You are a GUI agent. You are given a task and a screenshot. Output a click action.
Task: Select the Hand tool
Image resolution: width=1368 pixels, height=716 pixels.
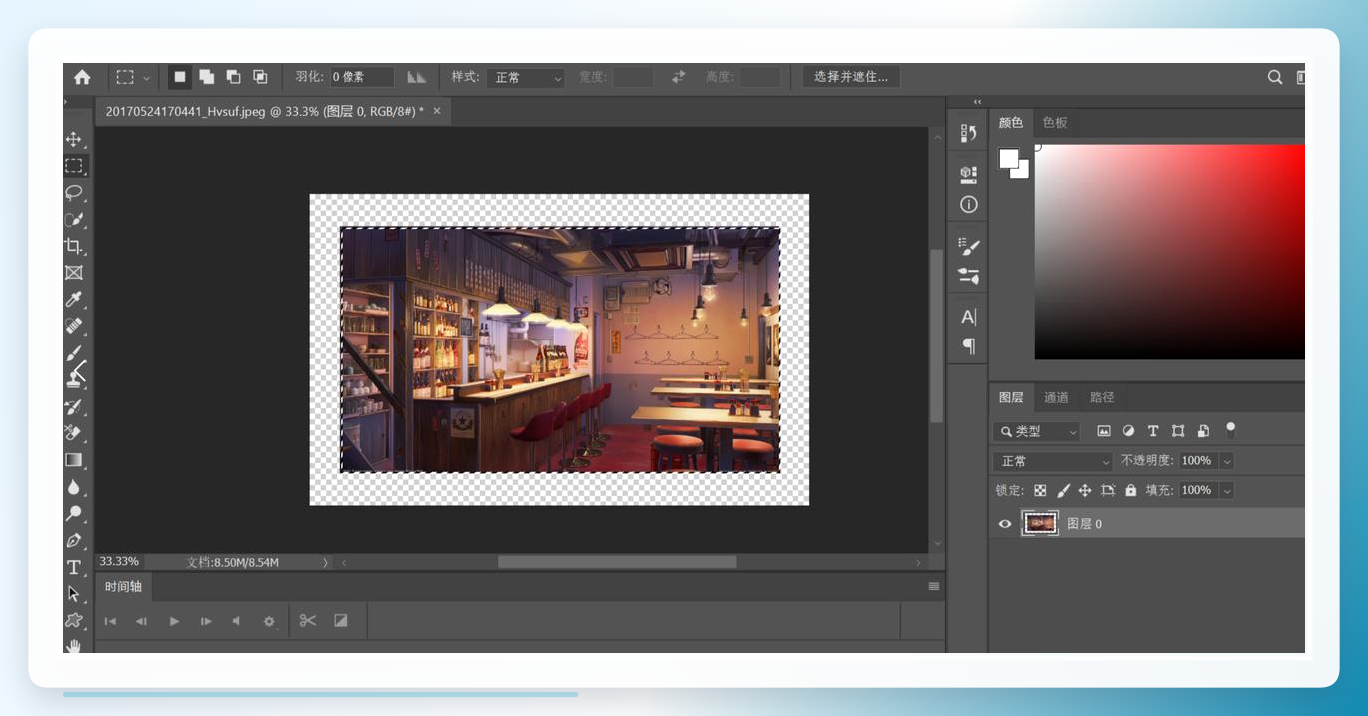point(74,645)
